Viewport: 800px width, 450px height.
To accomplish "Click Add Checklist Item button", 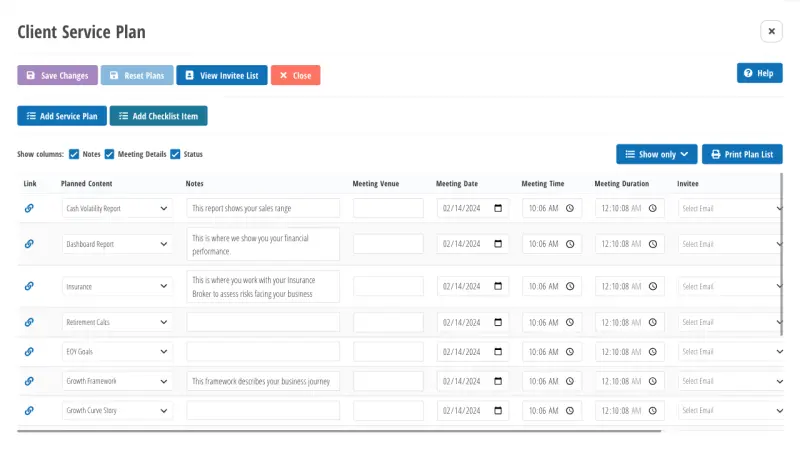I will [158, 116].
